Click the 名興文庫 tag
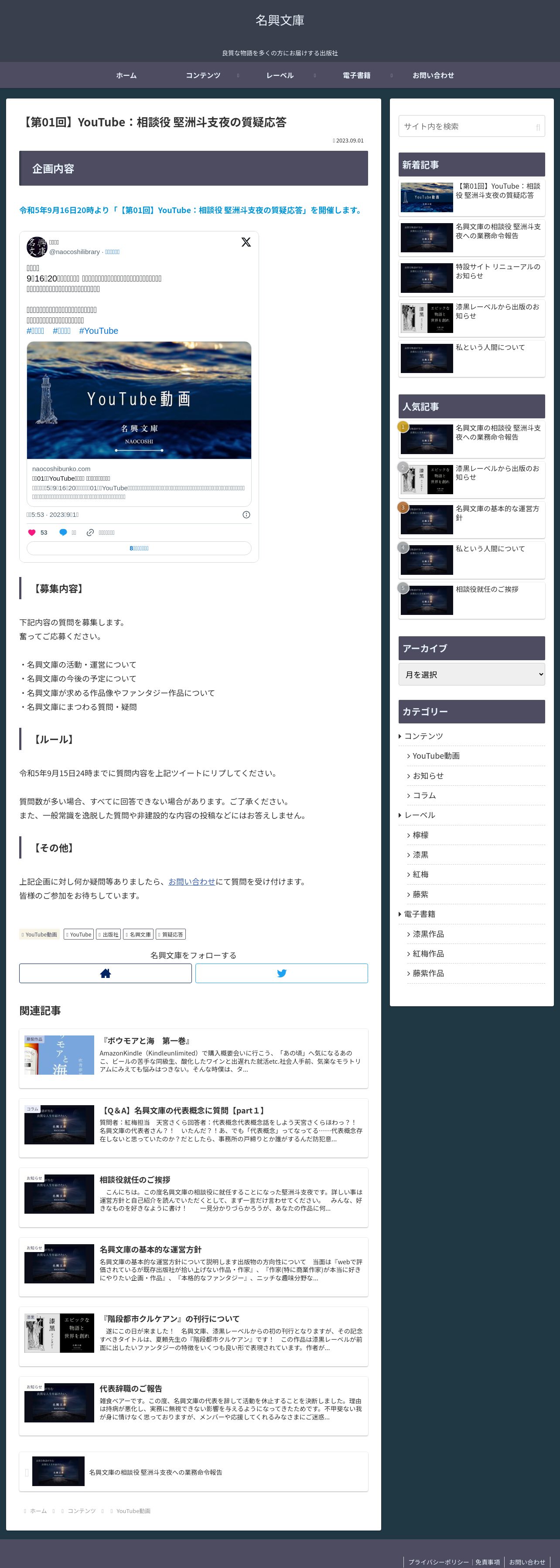560x1568 pixels. pyautogui.click(x=138, y=934)
